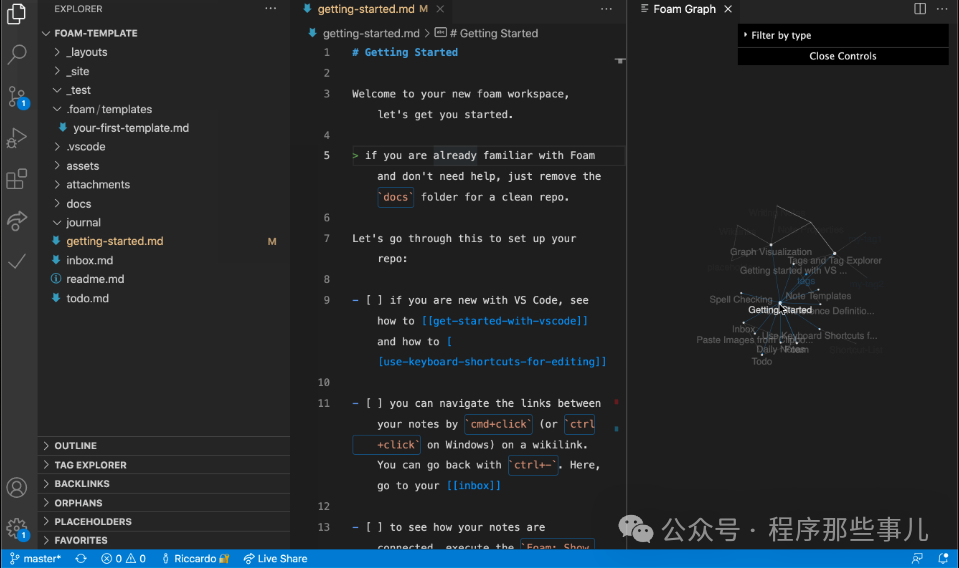Viewport: 959px width, 568px height.
Task: Switch to Foam Graph tab
Action: (x=684, y=9)
